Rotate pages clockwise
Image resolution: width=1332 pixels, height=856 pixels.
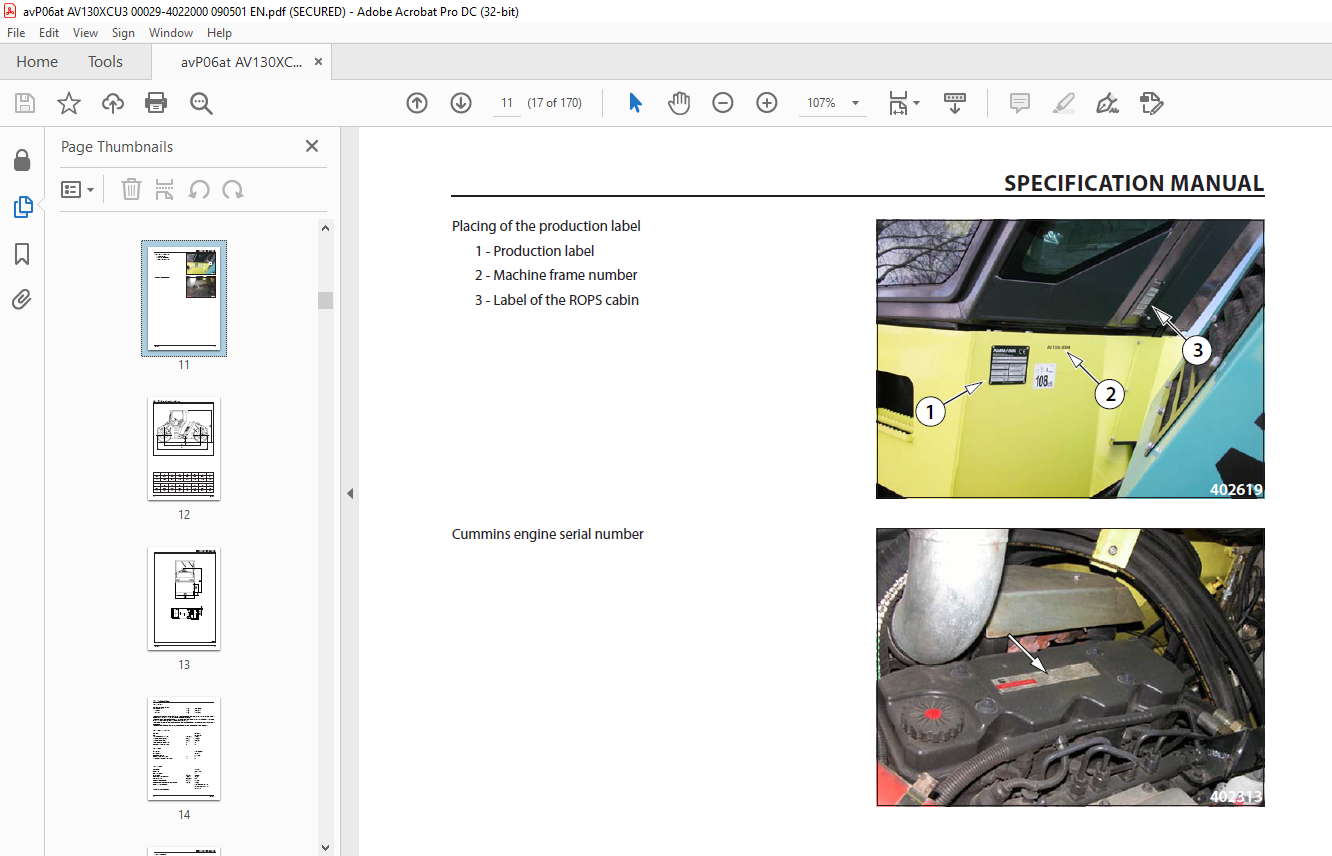pos(233,189)
